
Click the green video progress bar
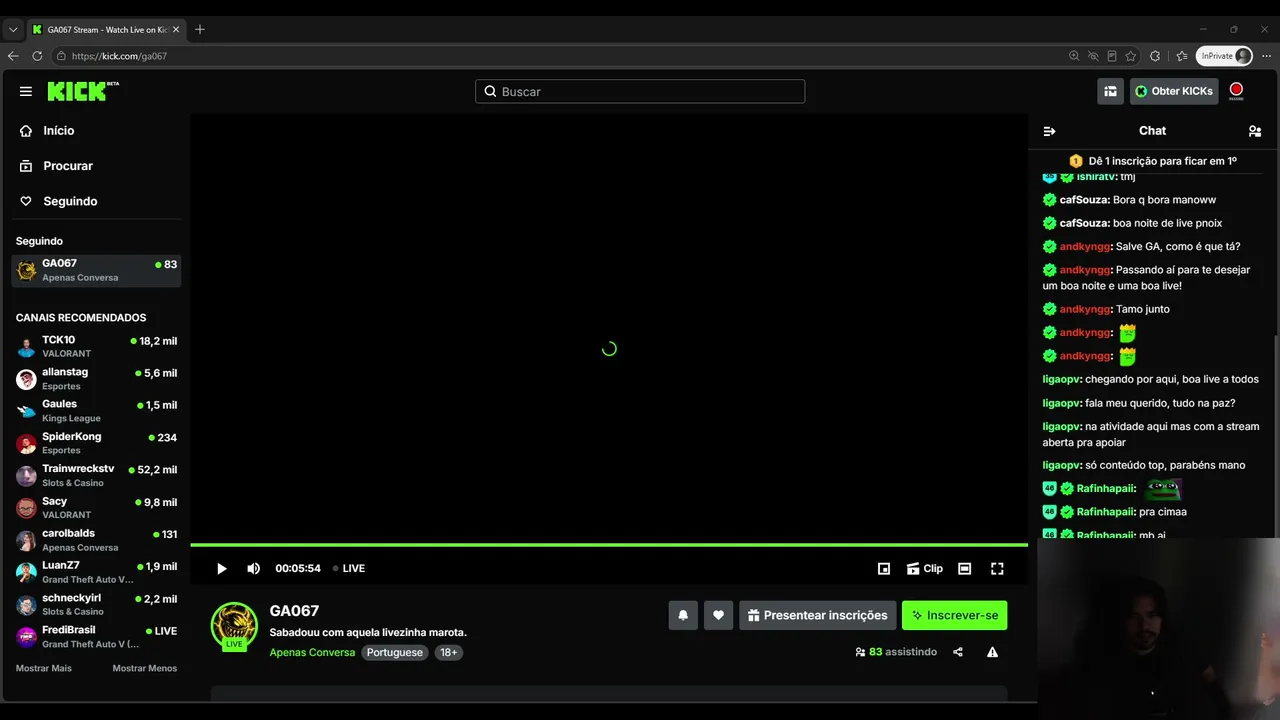(609, 545)
